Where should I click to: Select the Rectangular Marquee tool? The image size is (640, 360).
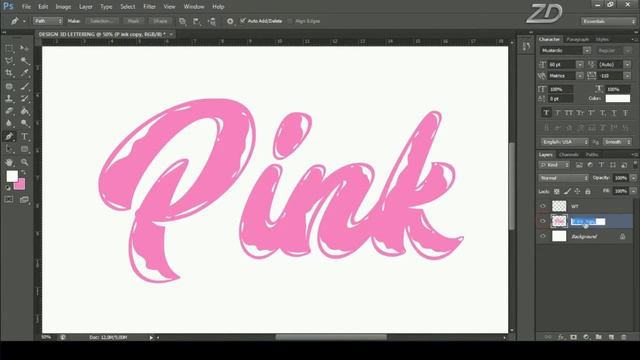[9, 49]
